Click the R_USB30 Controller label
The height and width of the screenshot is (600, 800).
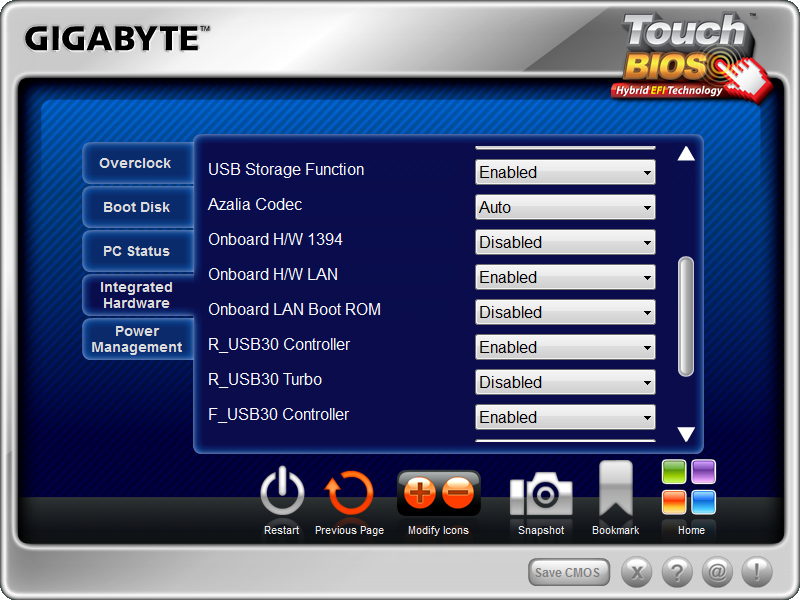point(279,344)
